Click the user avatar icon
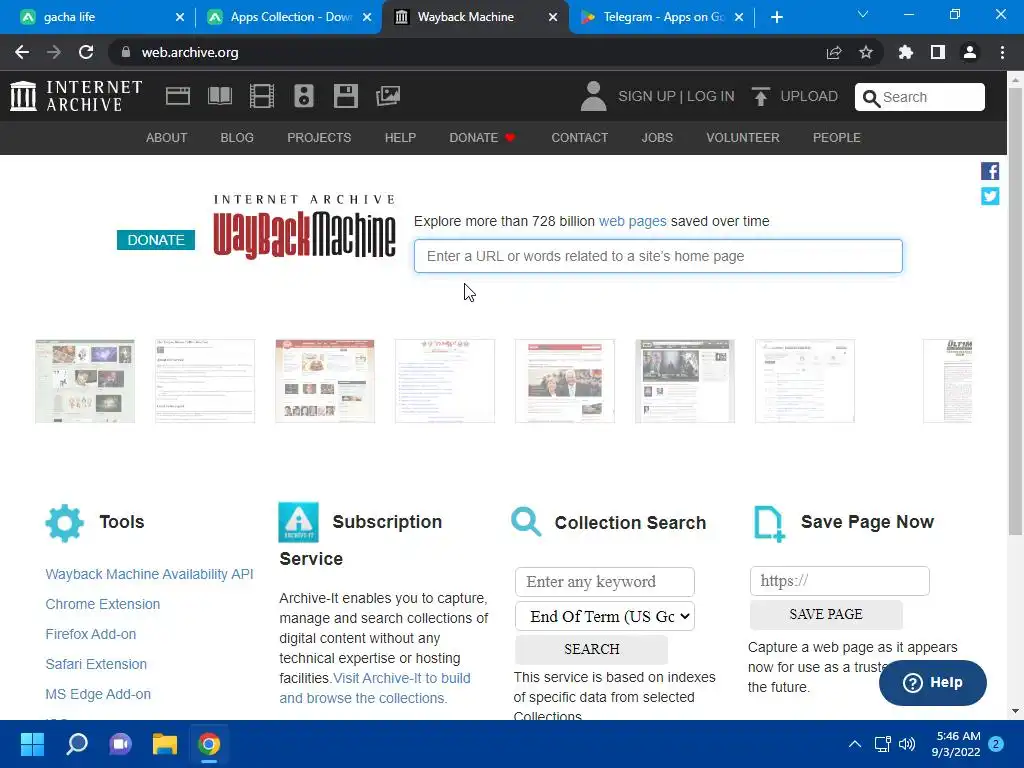Screen dimensions: 1024x768 tap(593, 96)
